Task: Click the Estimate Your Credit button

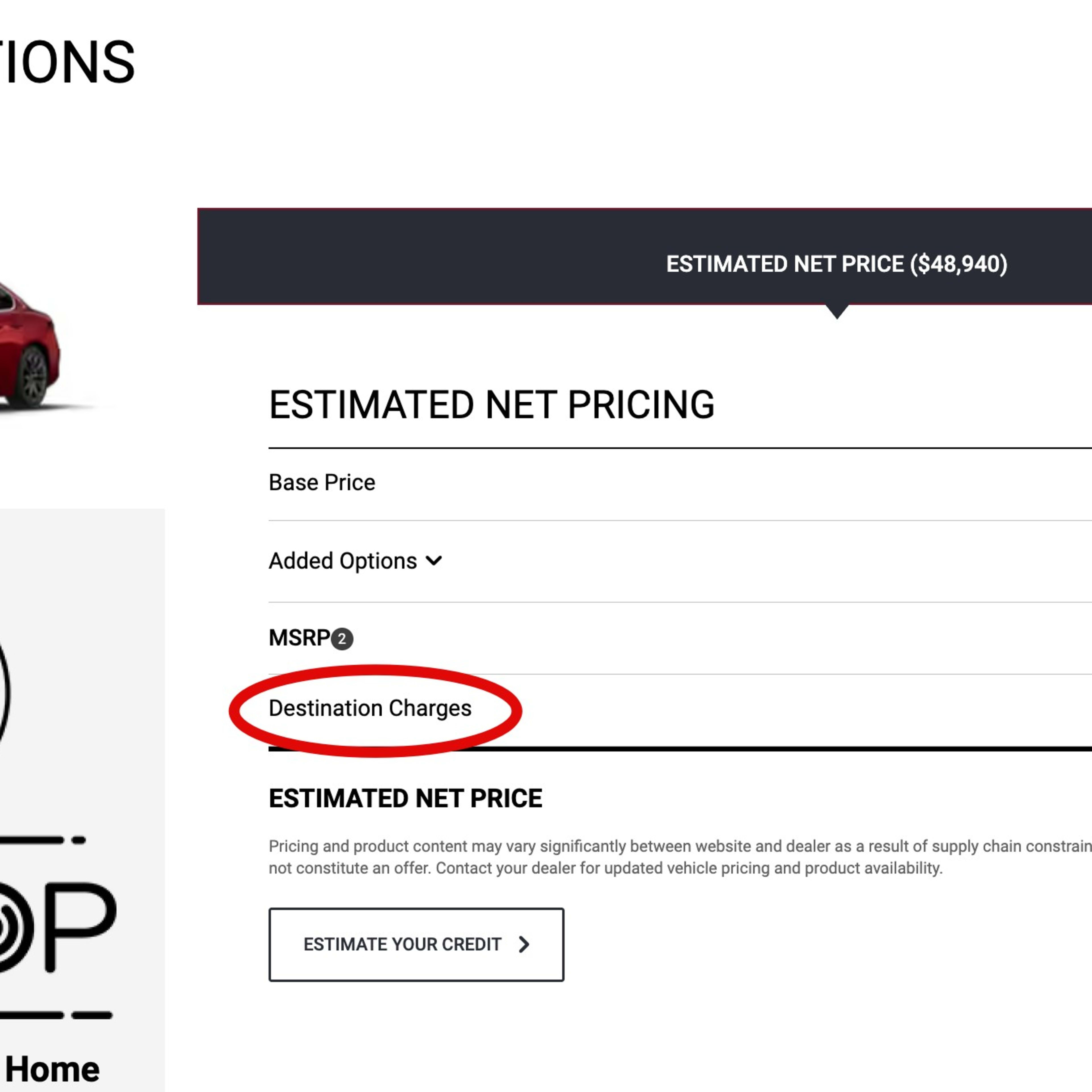Action: (x=416, y=944)
